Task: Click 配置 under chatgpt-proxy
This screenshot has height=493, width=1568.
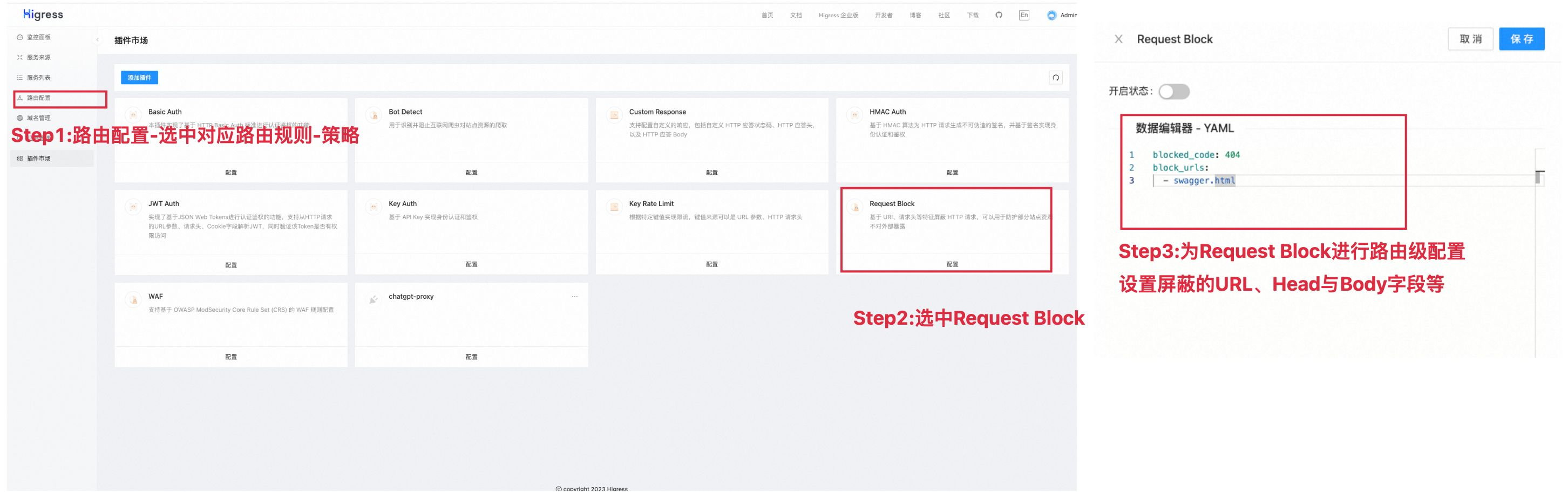Action: coord(472,357)
